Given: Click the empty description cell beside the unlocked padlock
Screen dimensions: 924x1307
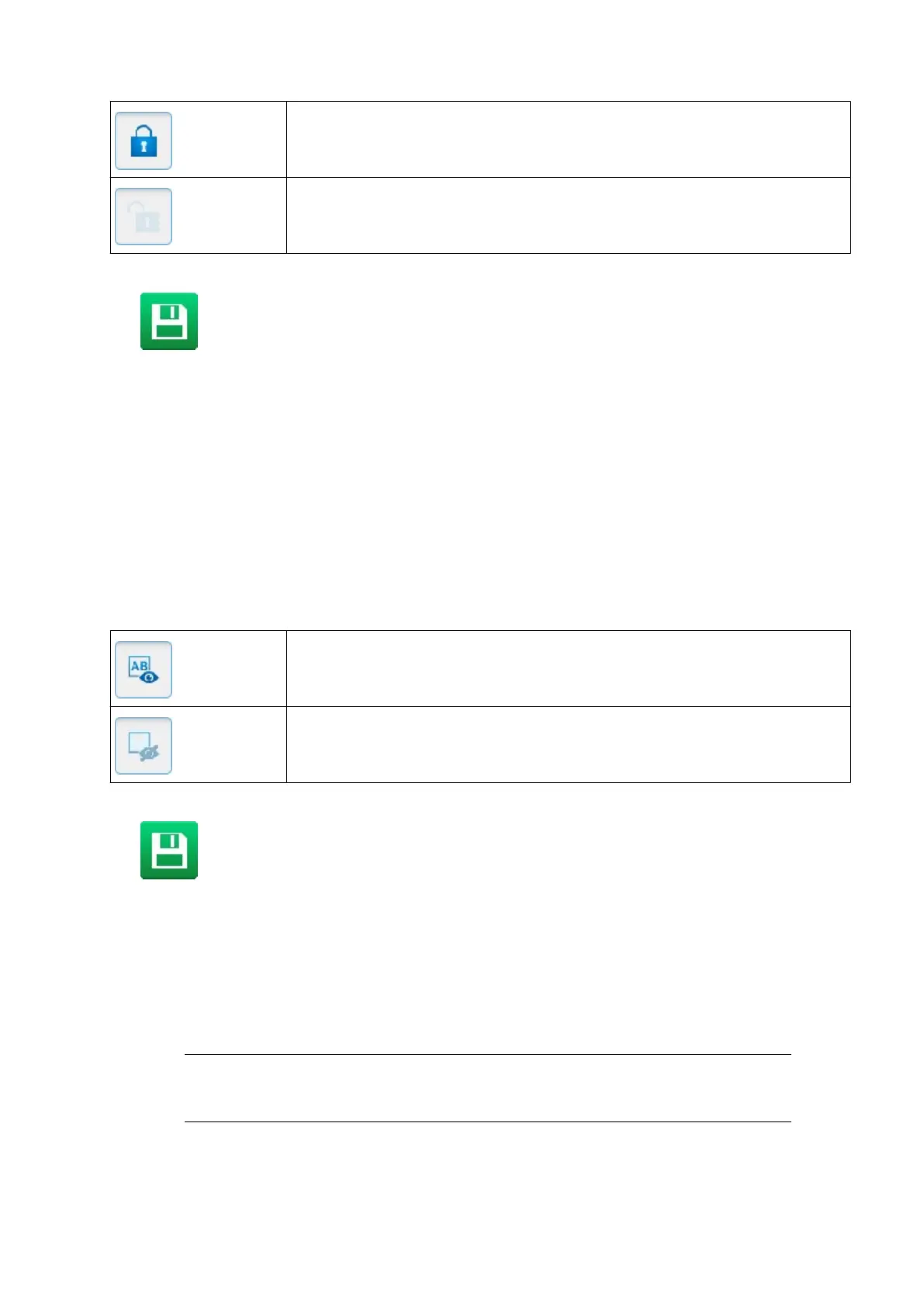Looking at the screenshot, I should 569,215.
